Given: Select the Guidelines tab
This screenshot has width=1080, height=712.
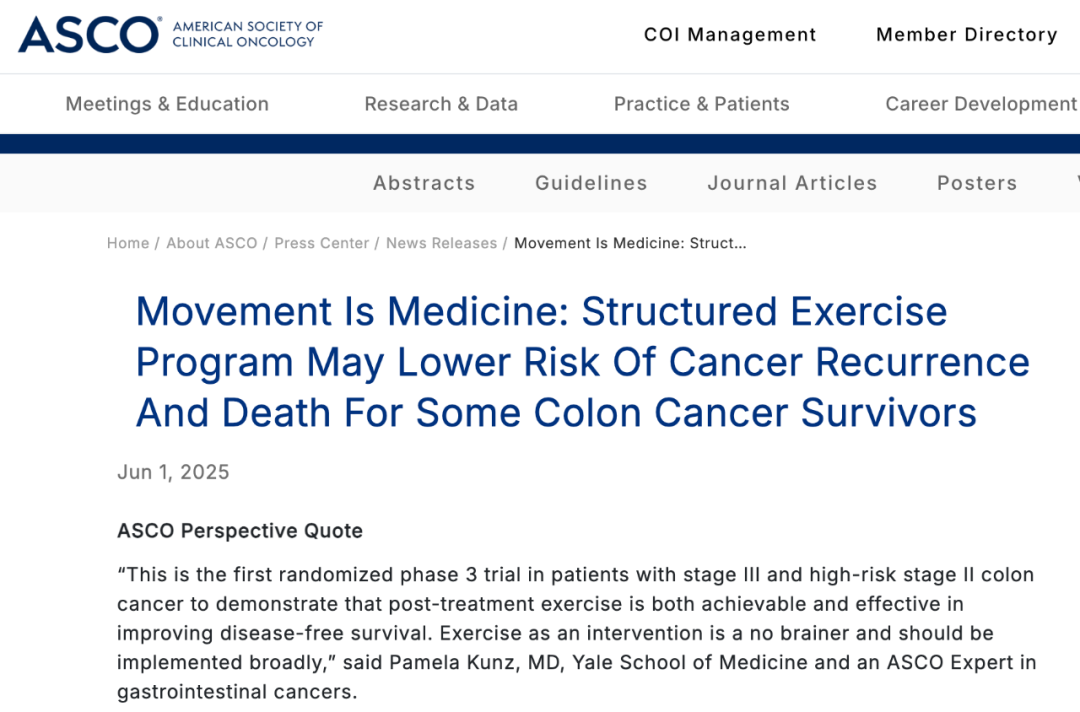Looking at the screenshot, I should [x=591, y=183].
